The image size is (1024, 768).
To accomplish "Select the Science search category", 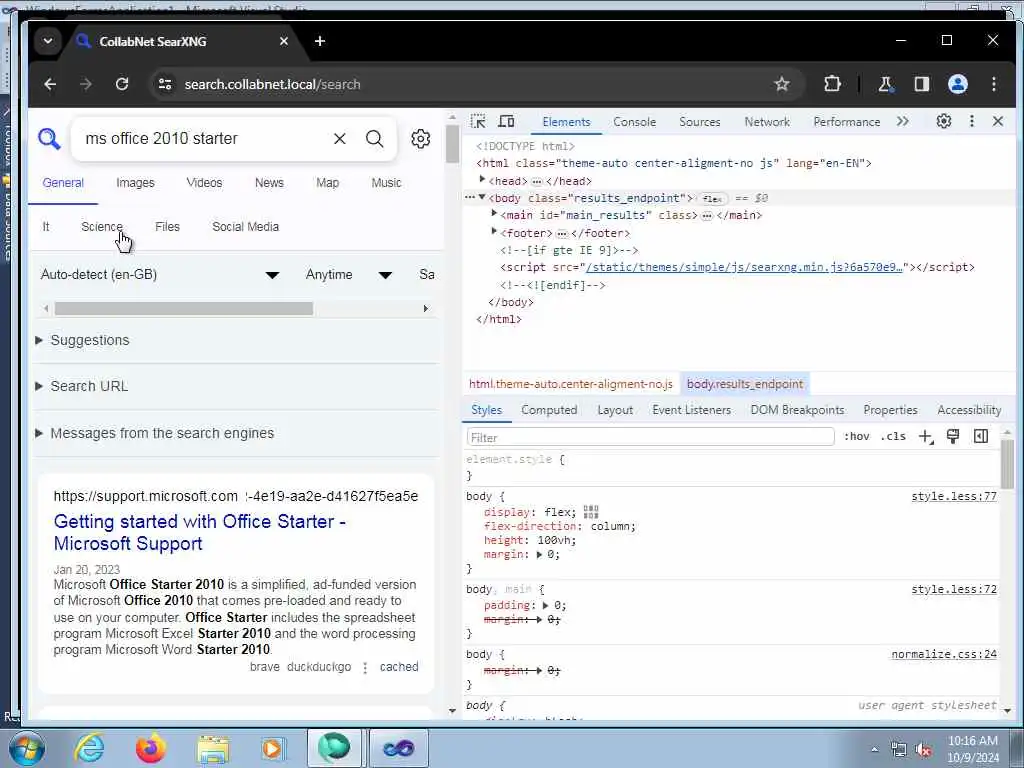I will coord(102,227).
